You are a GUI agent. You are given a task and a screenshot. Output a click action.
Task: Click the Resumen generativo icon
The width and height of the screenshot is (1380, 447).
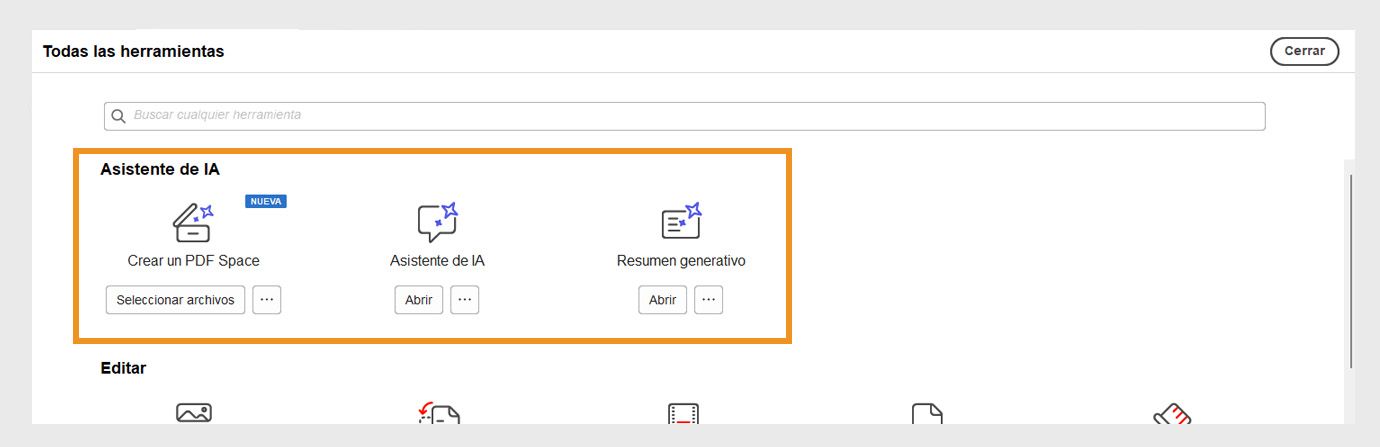pos(681,222)
